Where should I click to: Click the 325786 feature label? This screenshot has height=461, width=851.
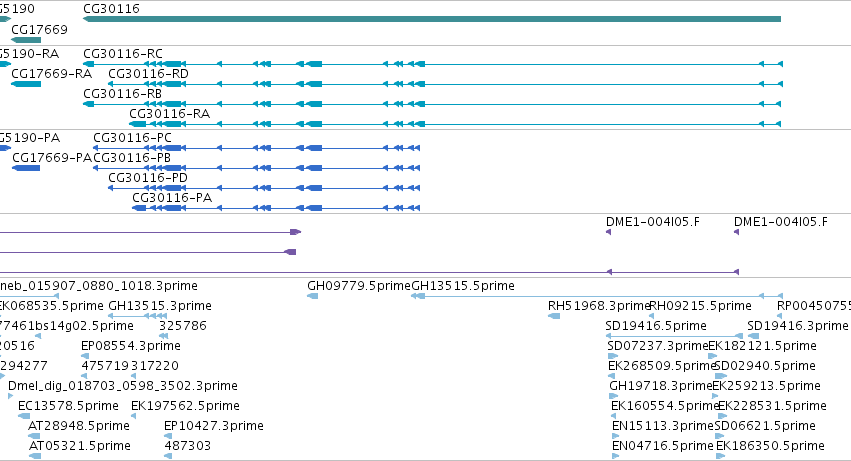tap(183, 326)
